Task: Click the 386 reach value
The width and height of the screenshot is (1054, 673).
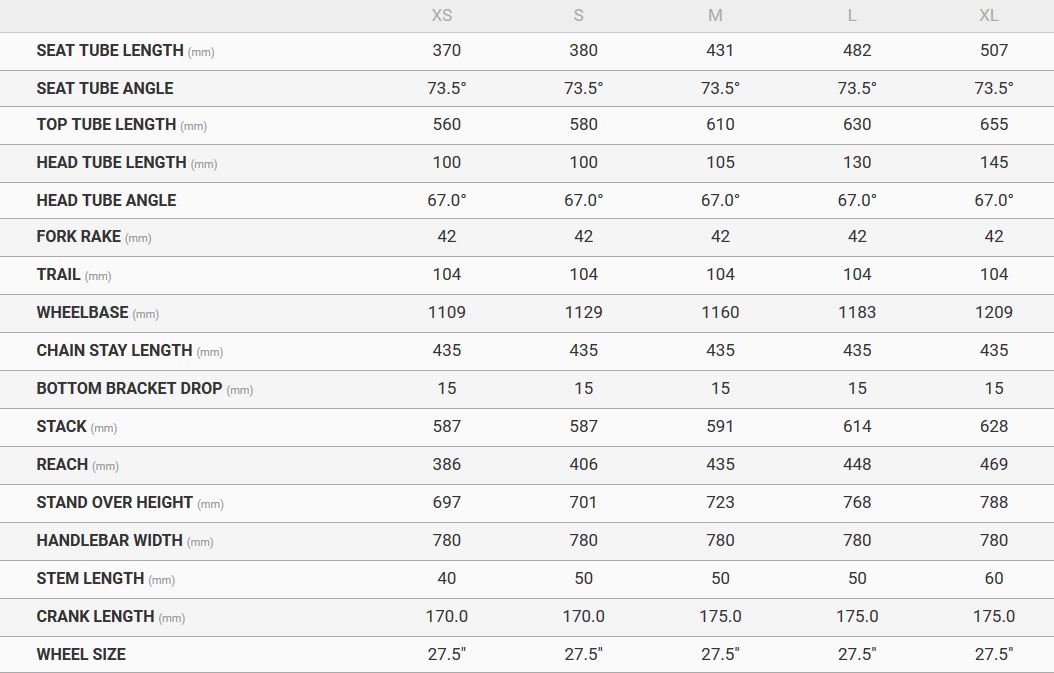Action: [x=447, y=464]
